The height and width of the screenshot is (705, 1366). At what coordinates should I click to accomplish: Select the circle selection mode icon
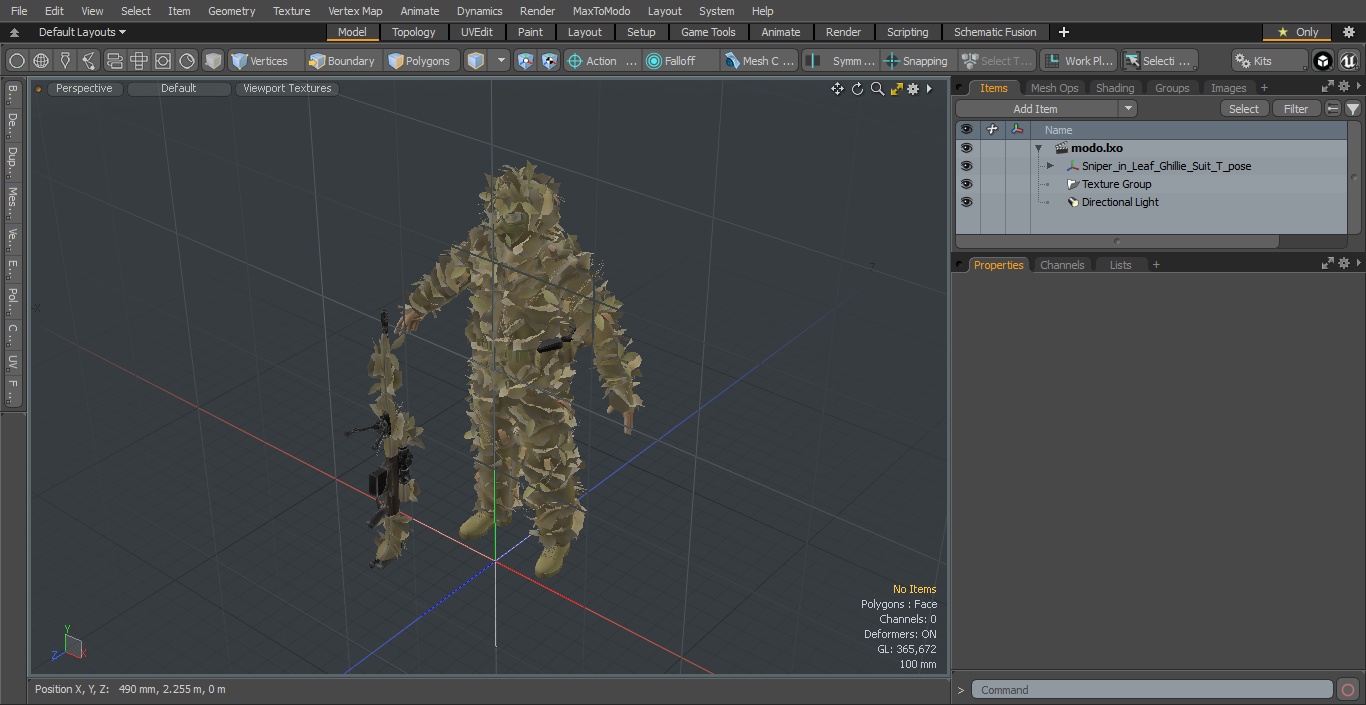pyautogui.click(x=17, y=61)
